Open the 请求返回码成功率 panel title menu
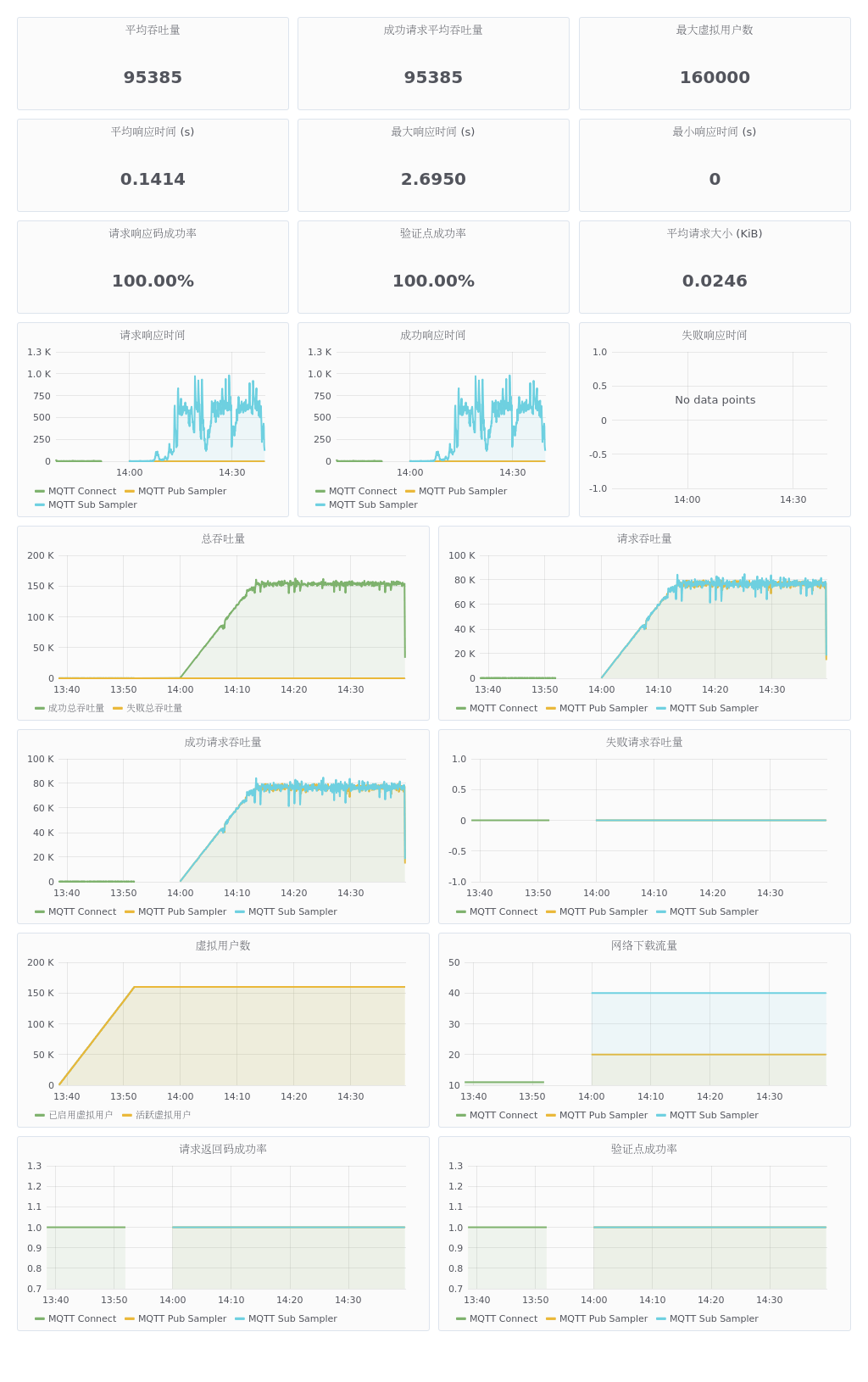 (x=223, y=1149)
